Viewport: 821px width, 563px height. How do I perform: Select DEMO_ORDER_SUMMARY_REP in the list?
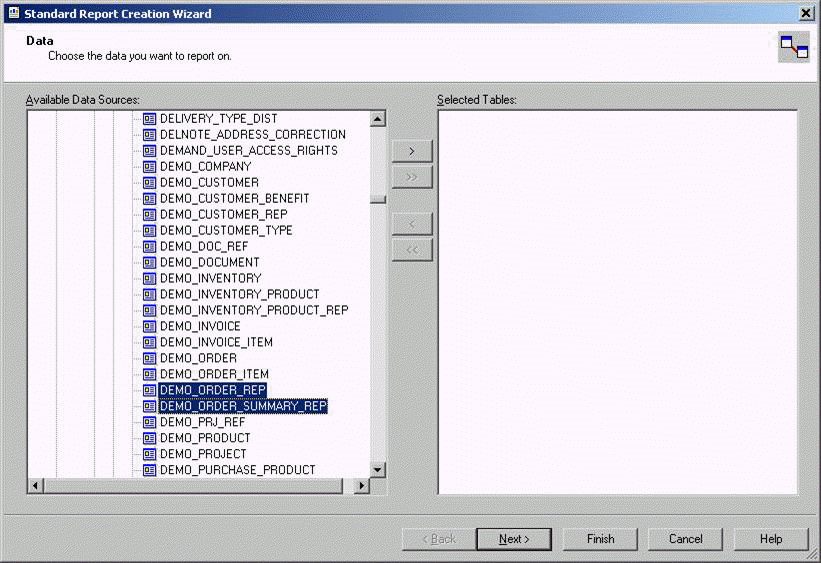(243, 406)
